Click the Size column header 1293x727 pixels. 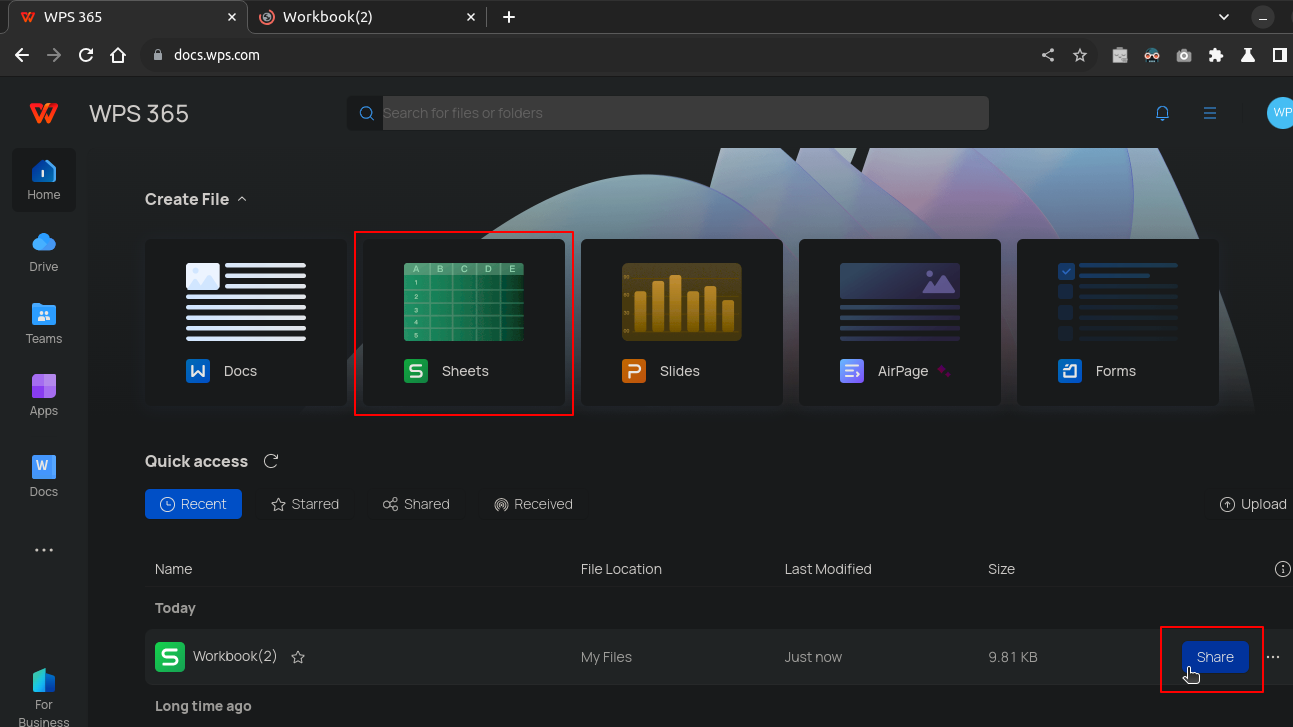pyautogui.click(x=1001, y=569)
